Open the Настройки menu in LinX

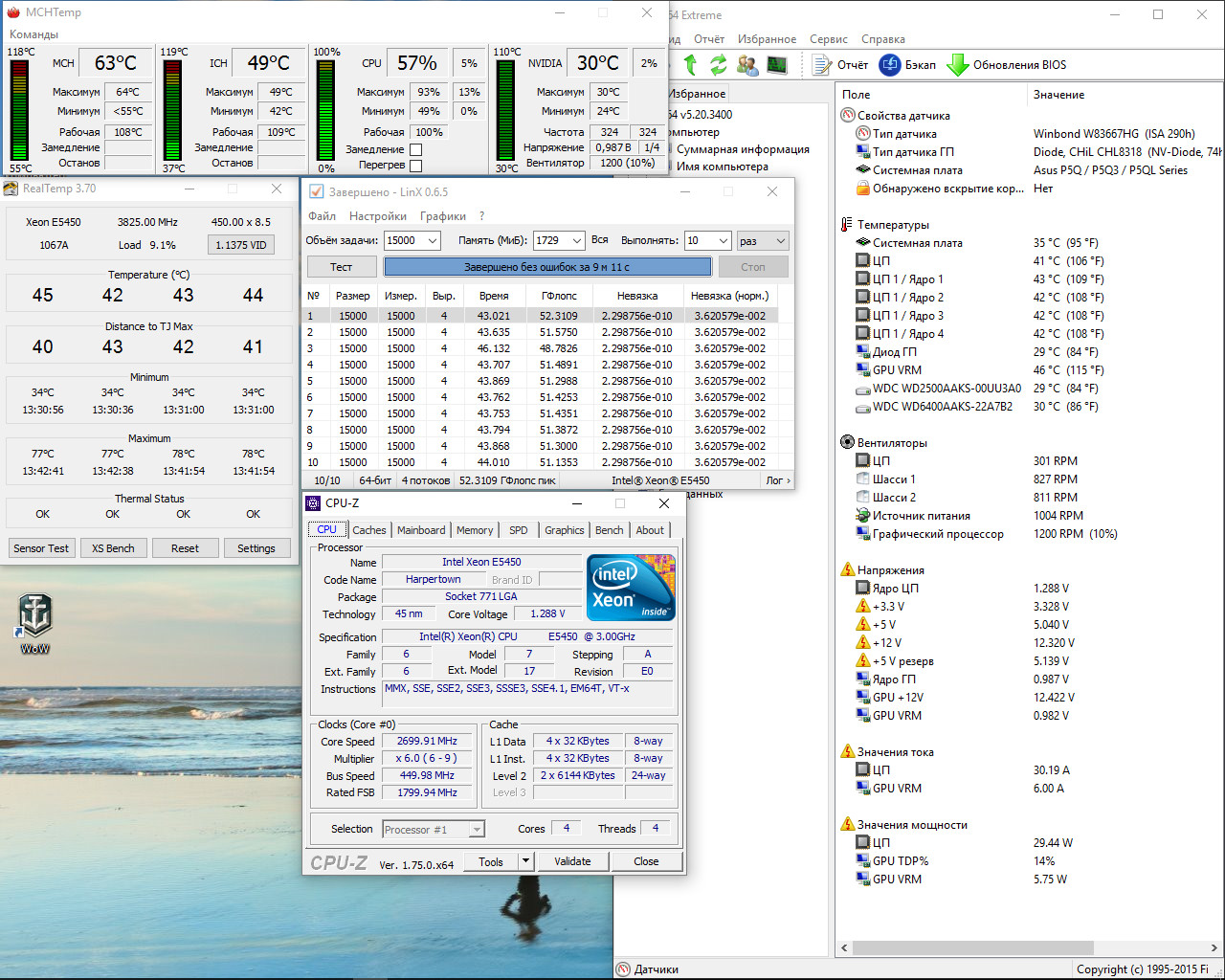377,216
